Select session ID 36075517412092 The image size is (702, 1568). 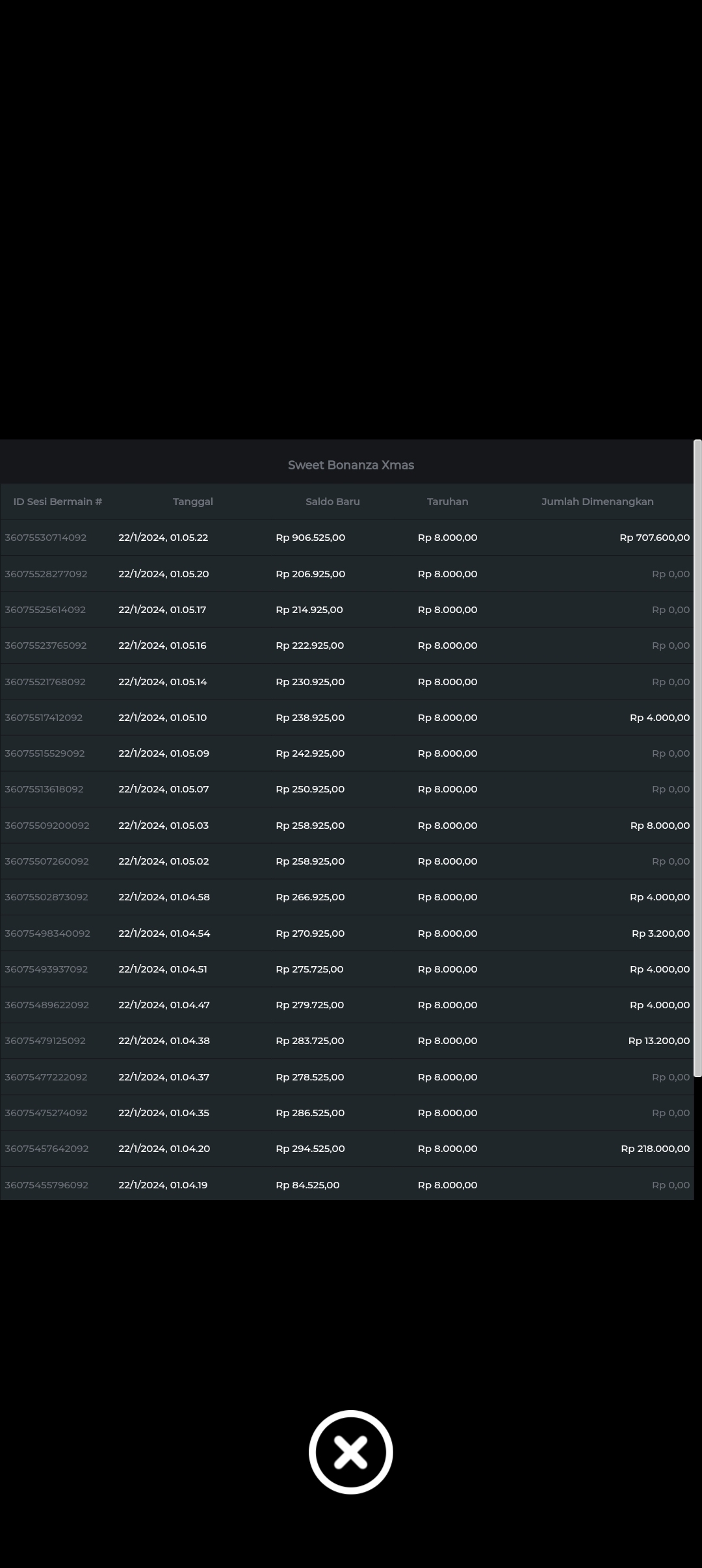point(44,718)
